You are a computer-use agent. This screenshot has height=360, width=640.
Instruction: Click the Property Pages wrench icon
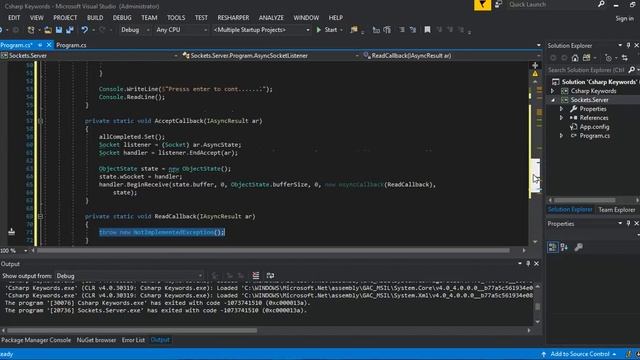[x=578, y=247]
